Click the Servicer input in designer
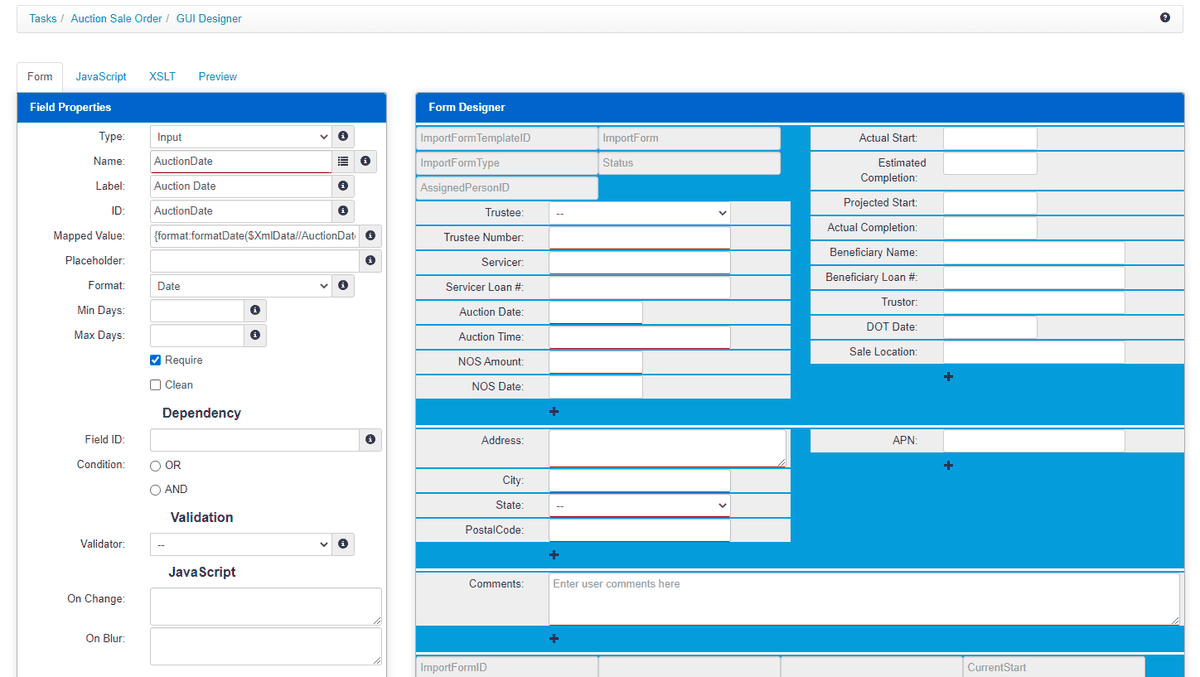Screen dimensions: 1200x677 click(640, 262)
